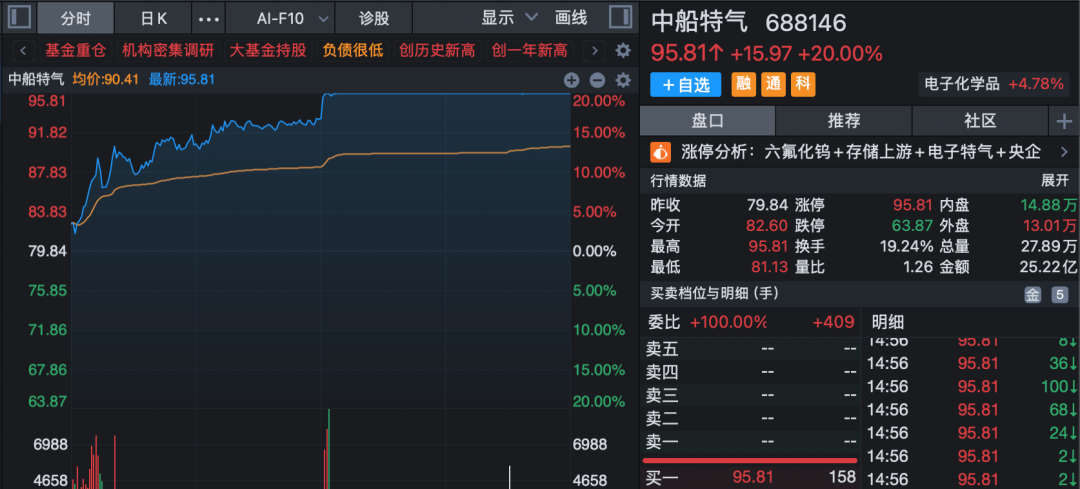Click the 大基金持股 tag

click(267, 50)
